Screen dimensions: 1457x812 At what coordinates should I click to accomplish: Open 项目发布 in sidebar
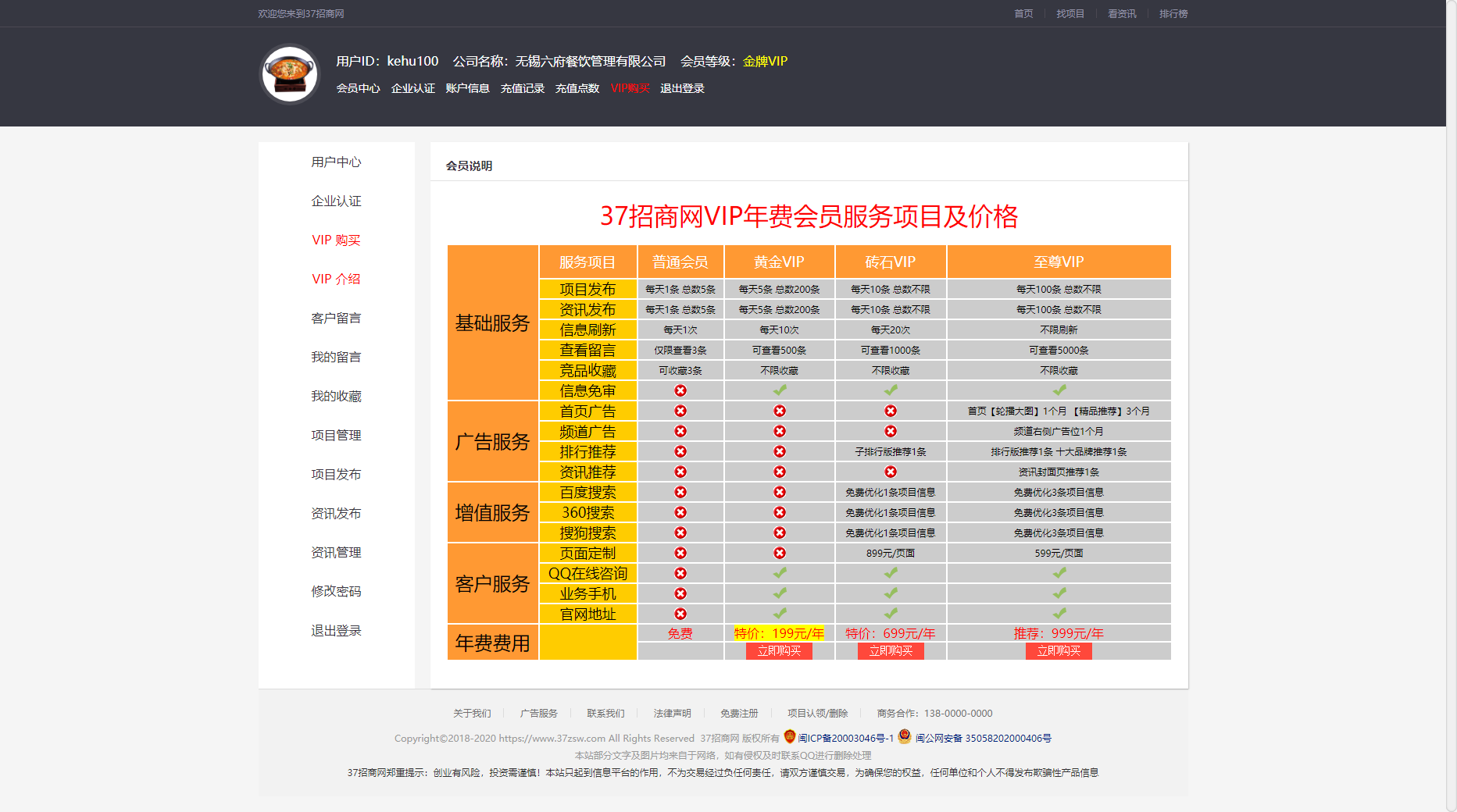click(337, 474)
